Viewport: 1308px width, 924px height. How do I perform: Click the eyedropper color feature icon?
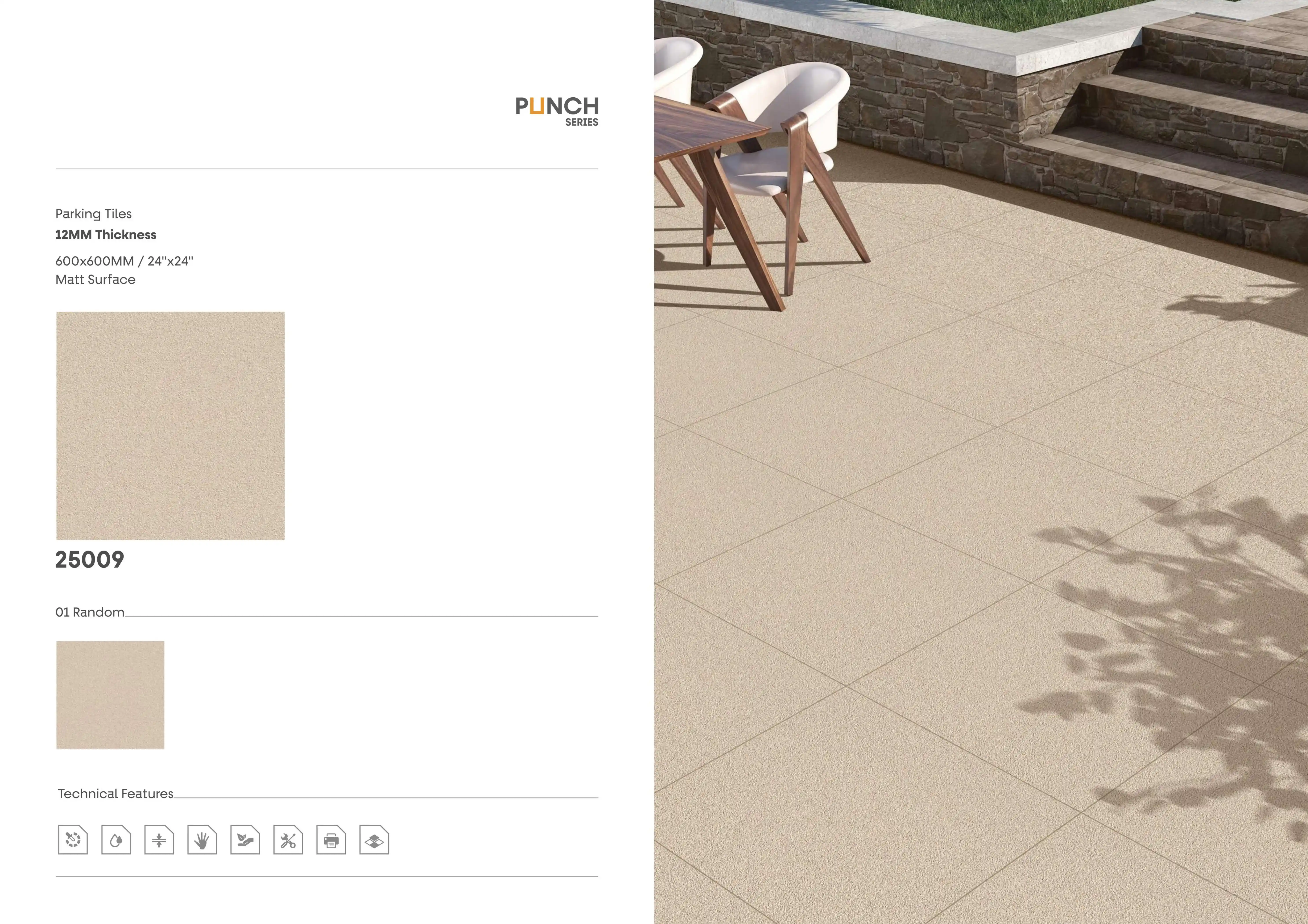pyautogui.click(x=73, y=840)
